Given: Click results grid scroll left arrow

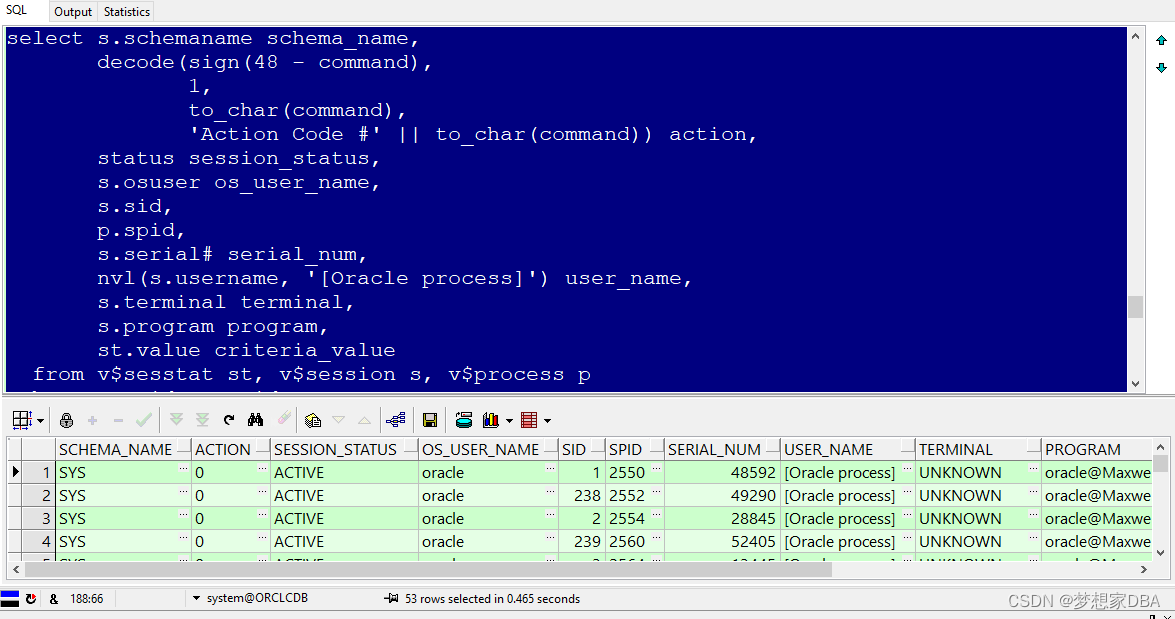Looking at the screenshot, I should click(x=16, y=570).
